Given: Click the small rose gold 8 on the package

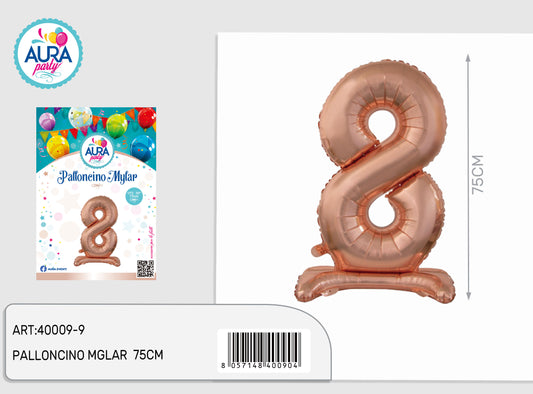Looking at the screenshot, I should click(x=98, y=231).
